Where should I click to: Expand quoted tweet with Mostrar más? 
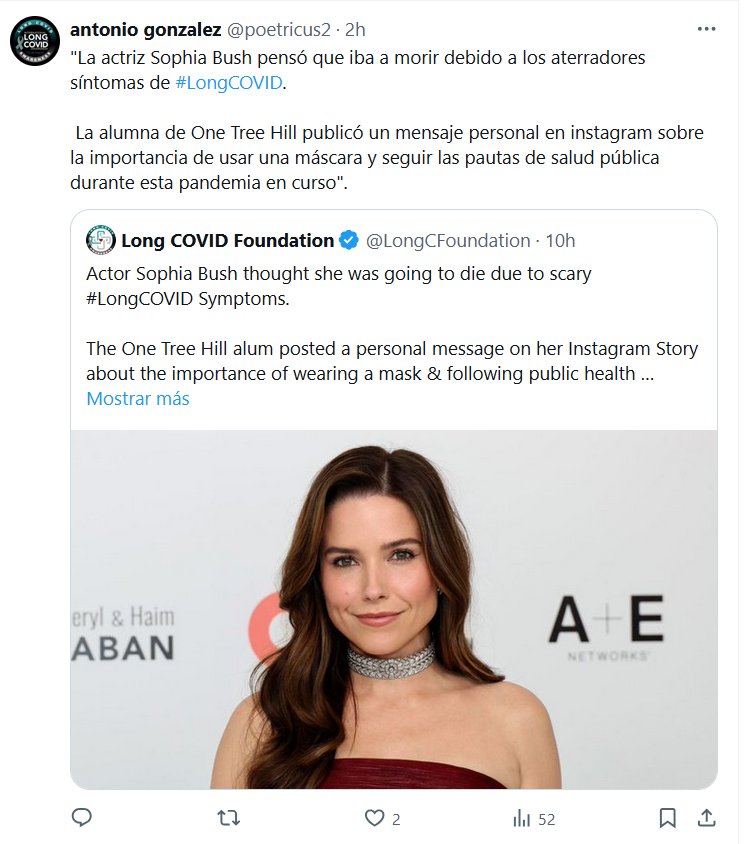138,398
